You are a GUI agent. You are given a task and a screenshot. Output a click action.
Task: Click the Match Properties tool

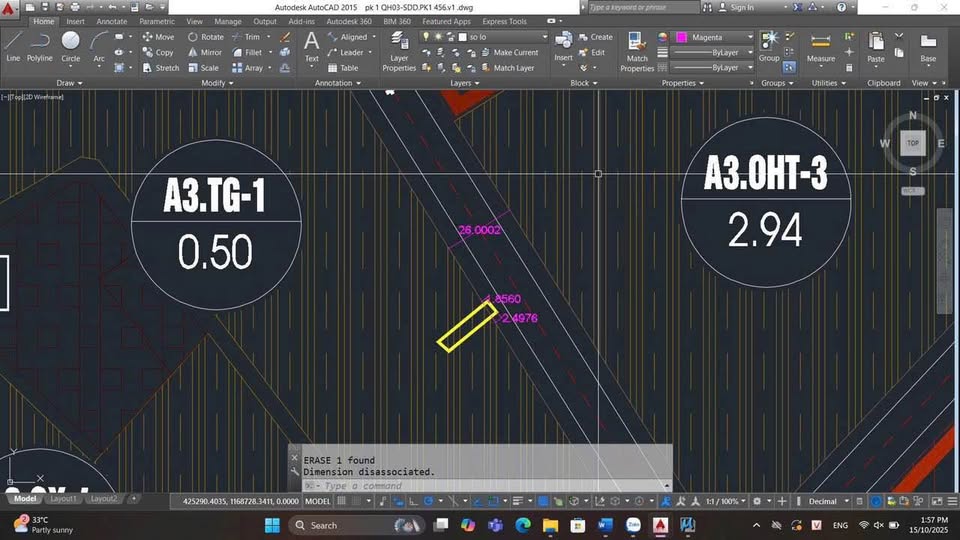(x=637, y=50)
